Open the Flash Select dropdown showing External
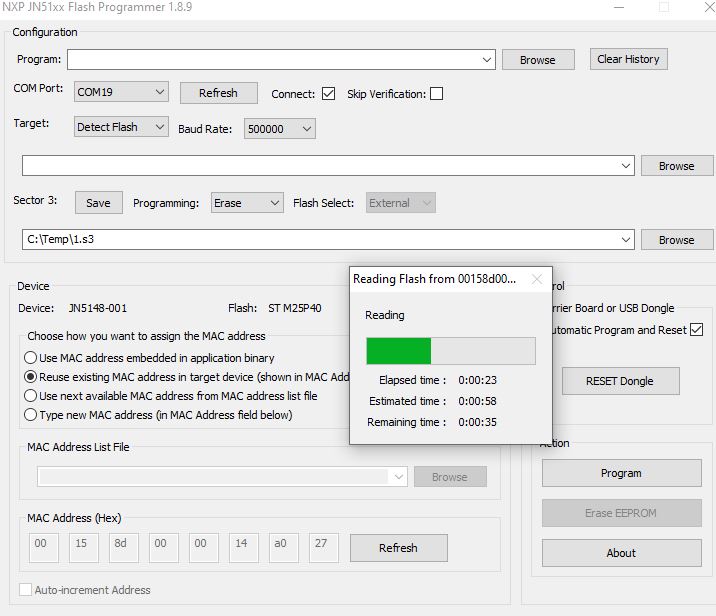The width and height of the screenshot is (716, 616). pos(400,203)
